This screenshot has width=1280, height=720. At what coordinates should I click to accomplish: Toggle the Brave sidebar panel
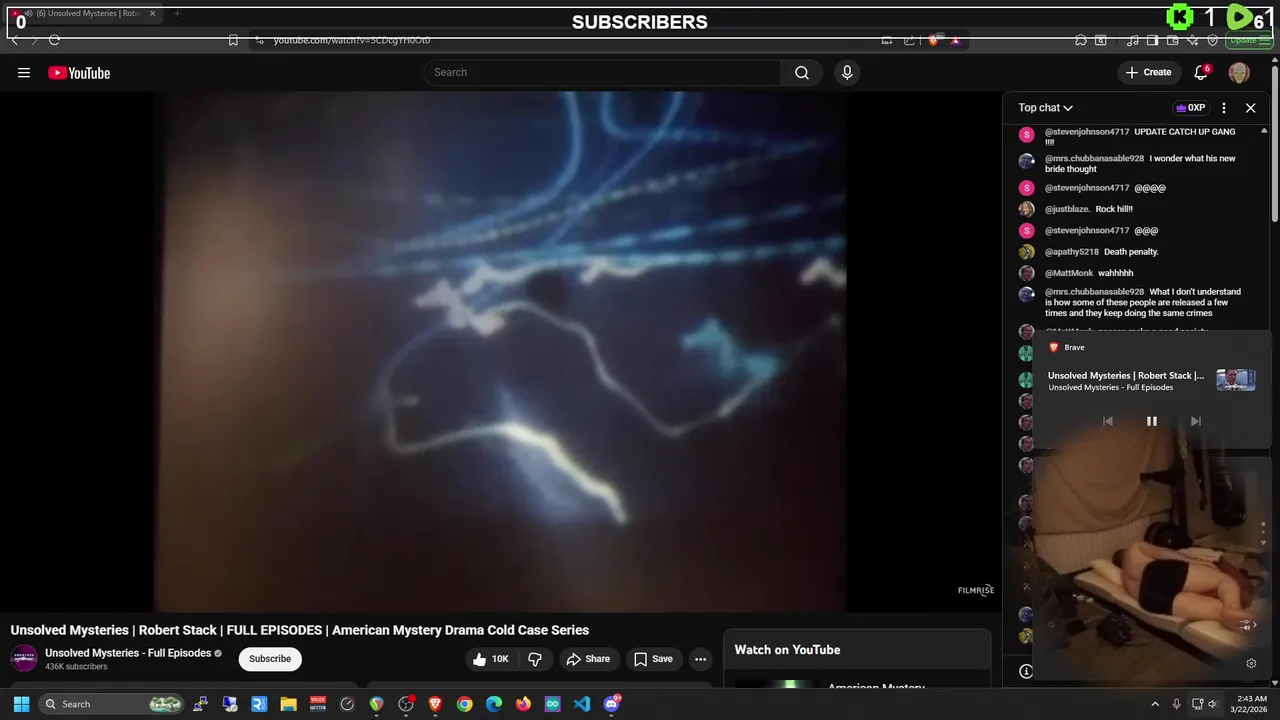pyautogui.click(x=1153, y=40)
